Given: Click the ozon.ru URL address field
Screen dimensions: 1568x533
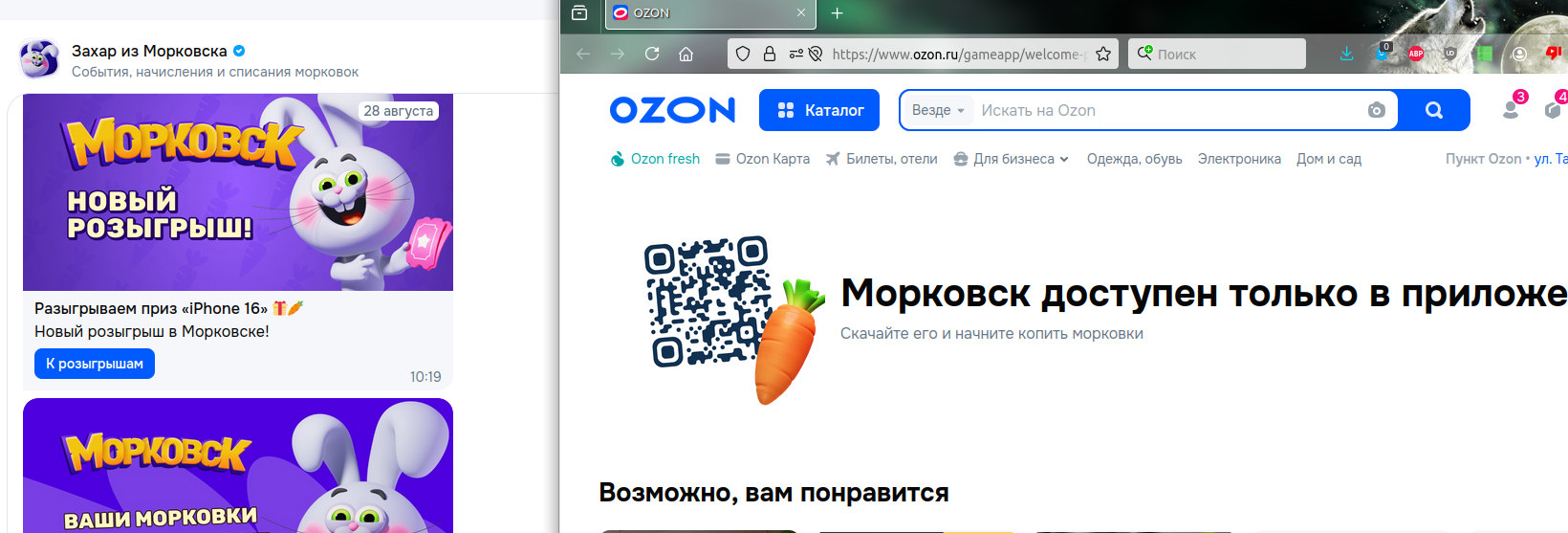Looking at the screenshot, I should coord(959,54).
